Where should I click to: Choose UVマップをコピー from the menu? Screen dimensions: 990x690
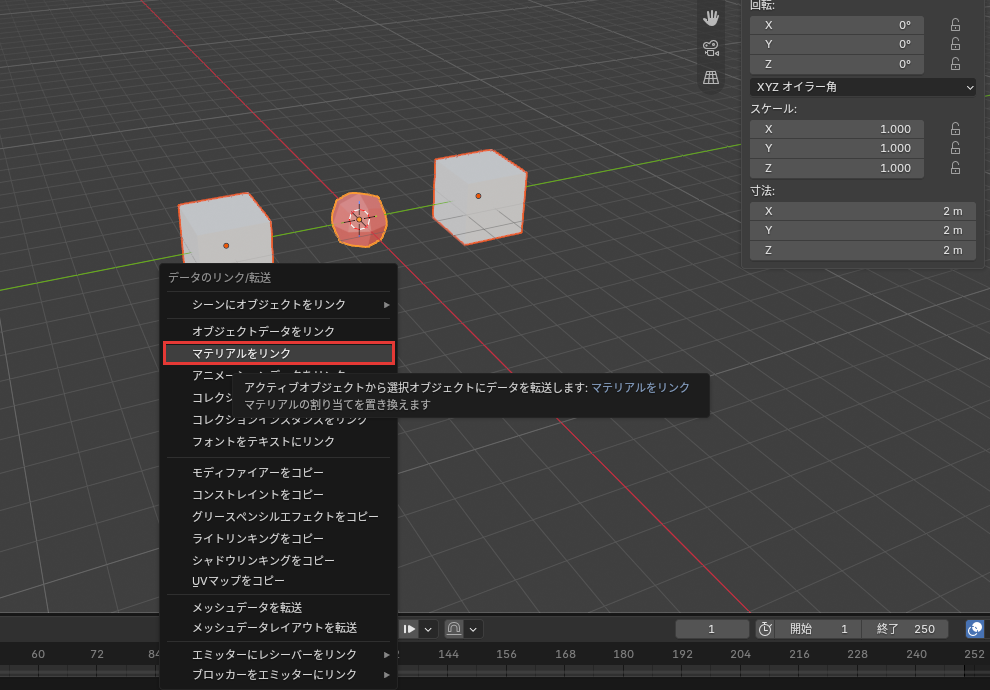(278, 581)
